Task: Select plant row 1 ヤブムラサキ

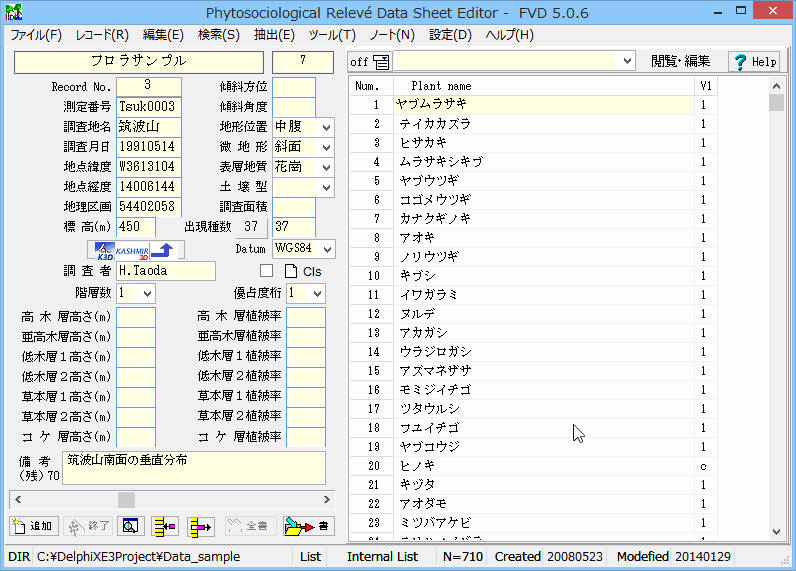Action: click(533, 105)
